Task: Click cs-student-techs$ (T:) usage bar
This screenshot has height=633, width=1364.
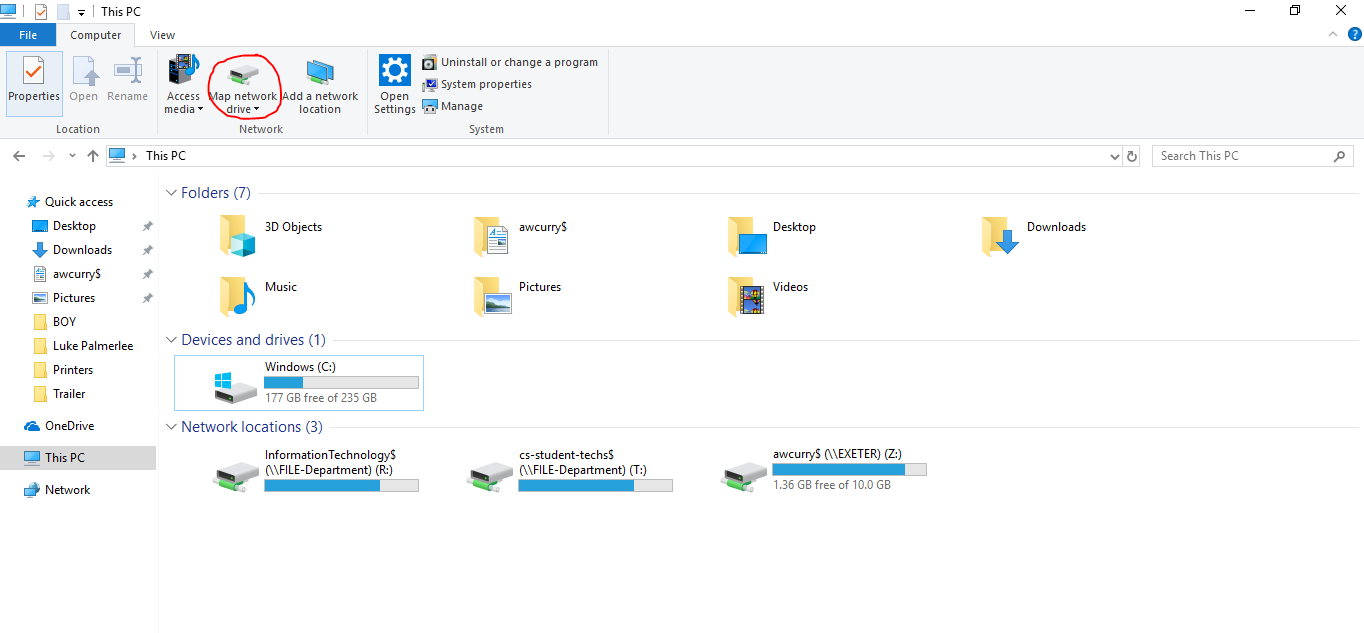Action: 595,485
